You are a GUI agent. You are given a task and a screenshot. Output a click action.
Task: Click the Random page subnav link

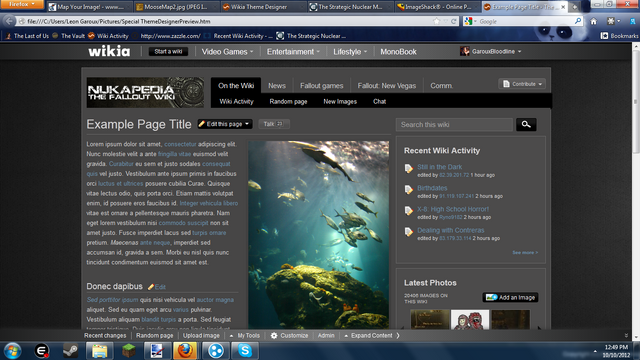pyautogui.click(x=288, y=102)
